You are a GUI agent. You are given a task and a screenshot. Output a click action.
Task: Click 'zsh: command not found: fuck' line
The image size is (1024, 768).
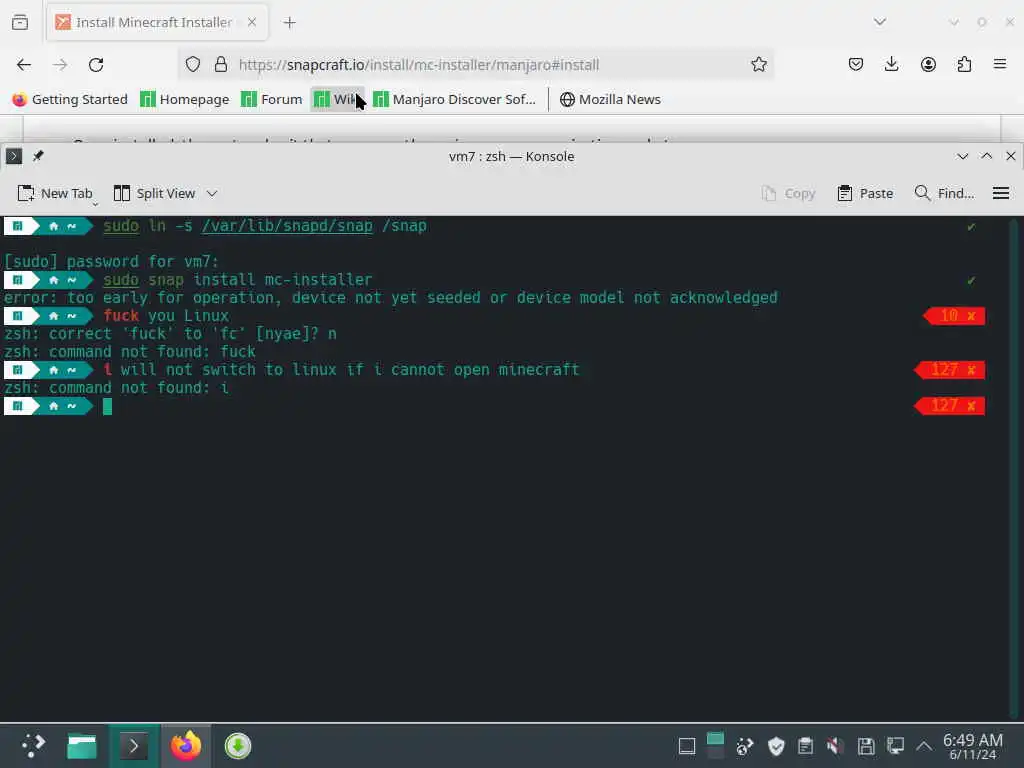(129, 352)
